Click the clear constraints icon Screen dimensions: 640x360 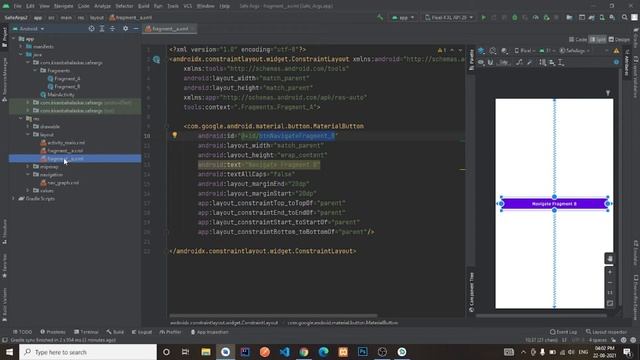point(519,62)
